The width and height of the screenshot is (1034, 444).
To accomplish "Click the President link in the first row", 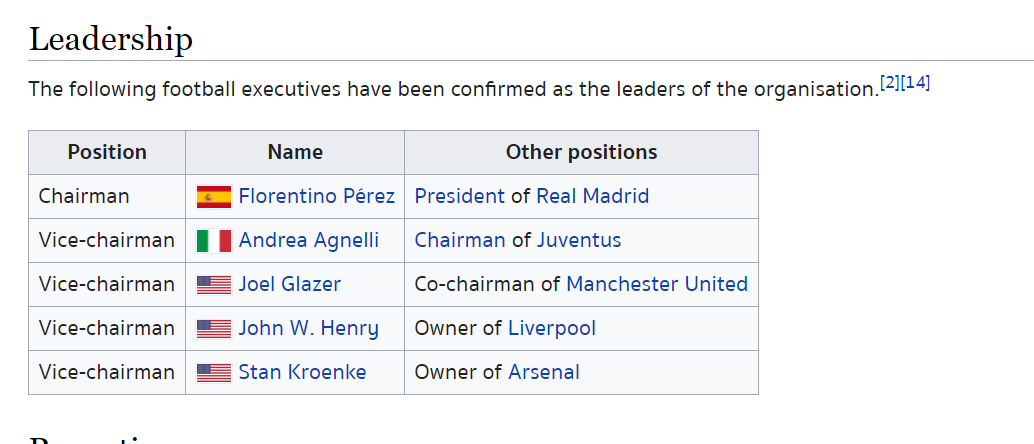I will 459,196.
